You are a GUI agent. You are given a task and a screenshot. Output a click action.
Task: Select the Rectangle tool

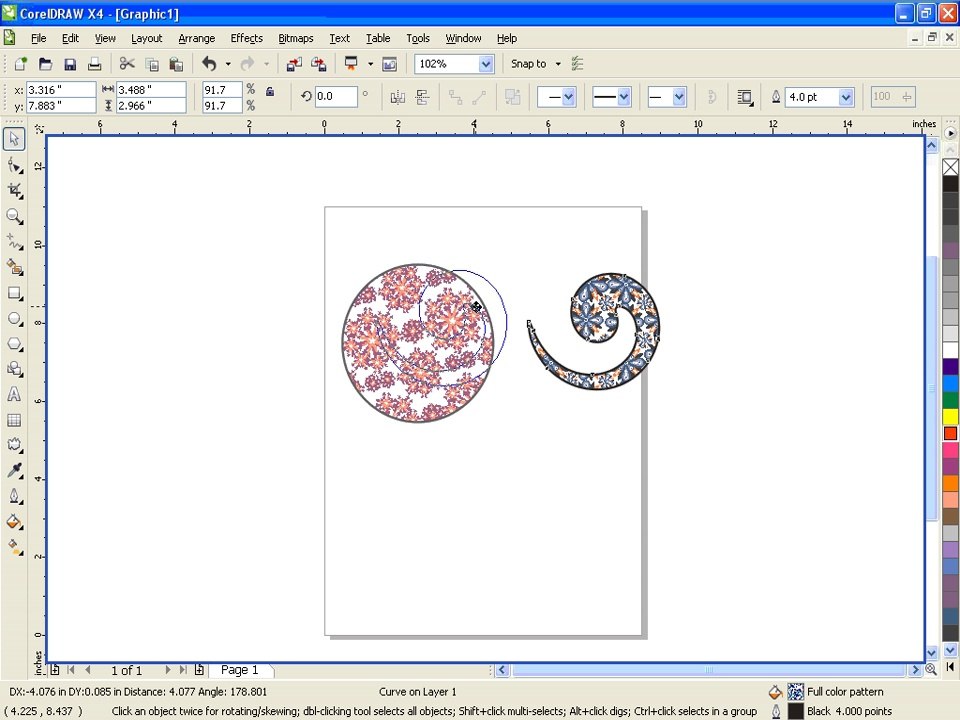tap(14, 293)
